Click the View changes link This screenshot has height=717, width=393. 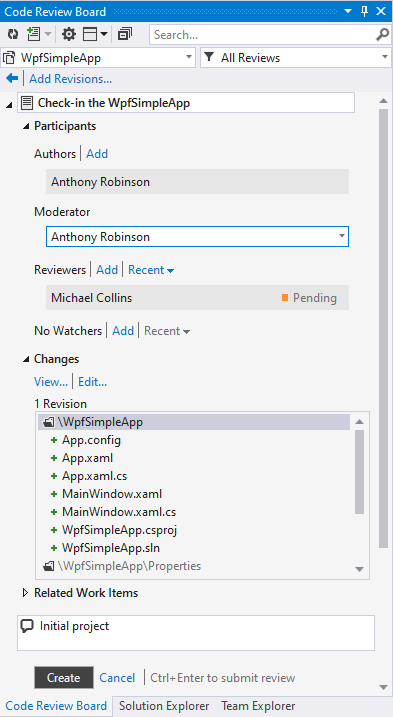51,382
